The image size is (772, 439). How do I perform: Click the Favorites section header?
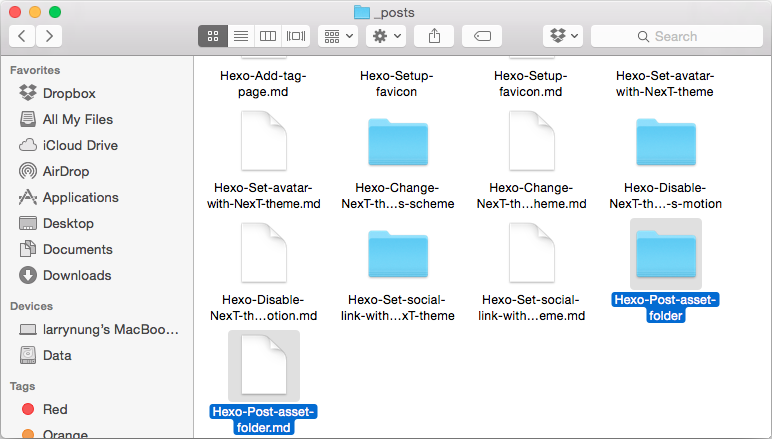[35, 70]
